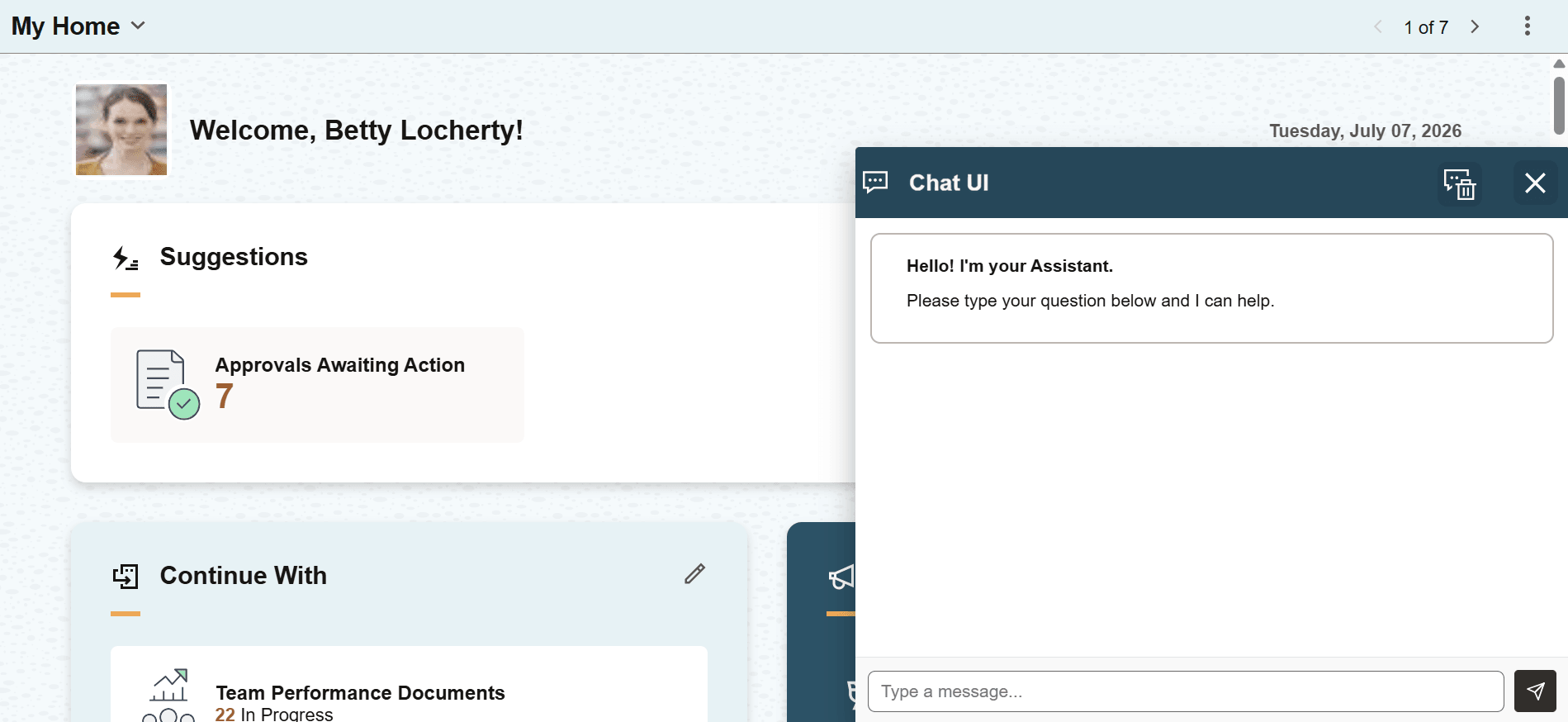
Task: Click the date 'Tuesday, July 07, 2026'
Action: coord(1365,131)
